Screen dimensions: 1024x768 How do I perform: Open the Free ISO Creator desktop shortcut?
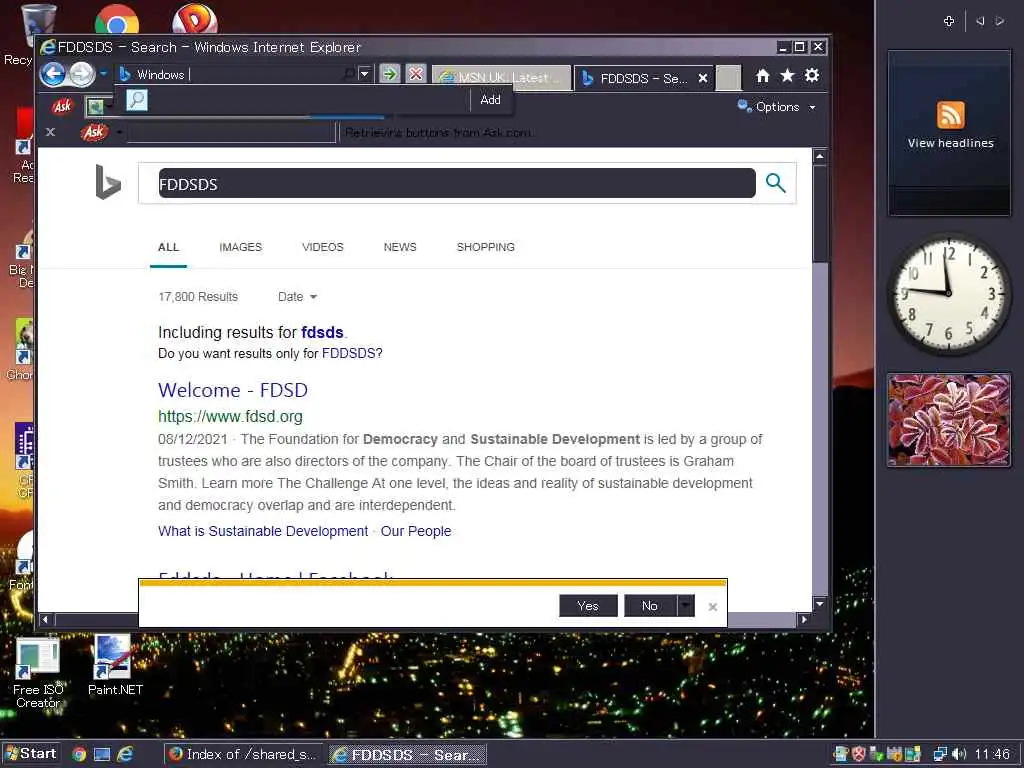pos(38,673)
